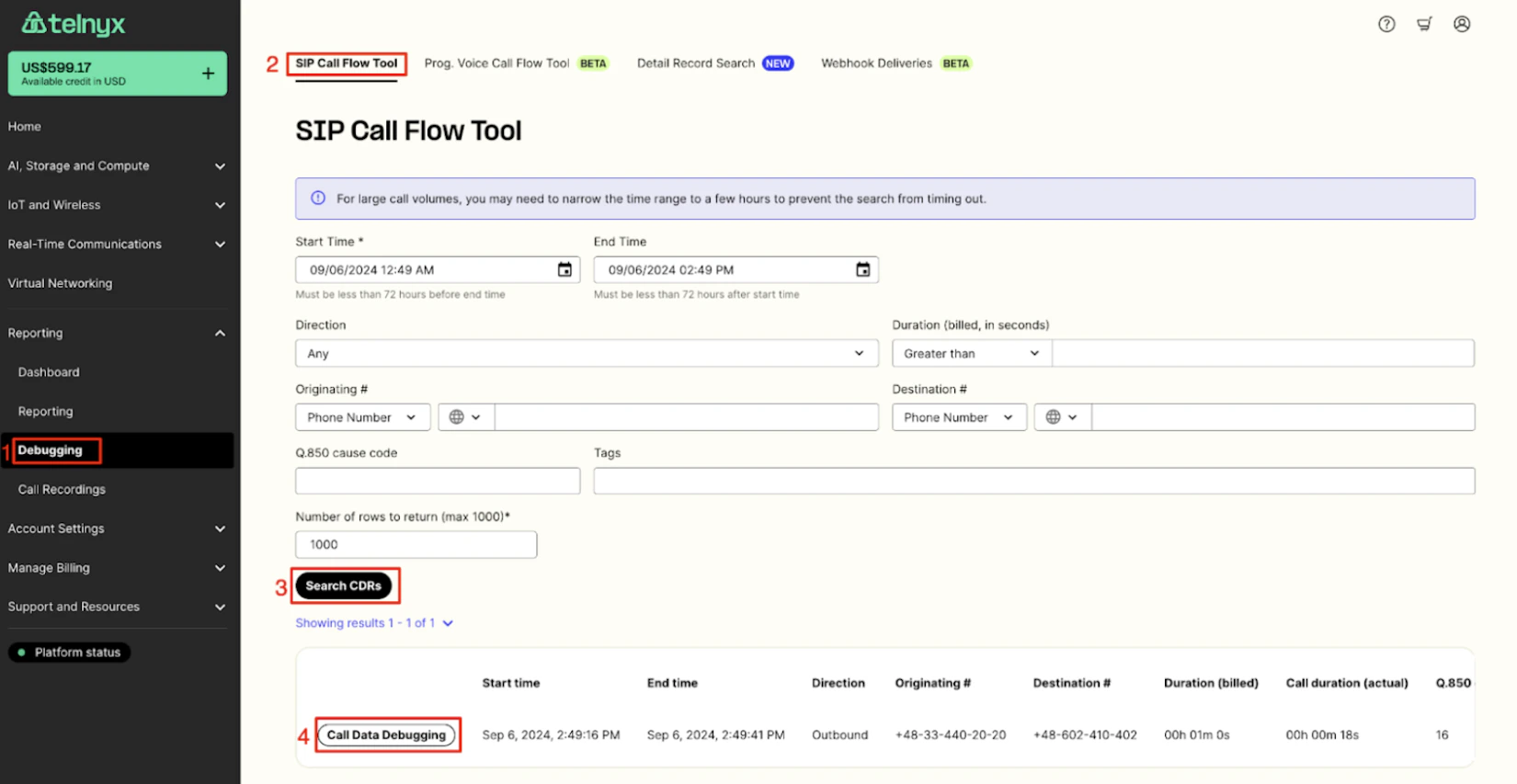Click the number of rows field showing 1000
1517x784 pixels.
pos(416,544)
